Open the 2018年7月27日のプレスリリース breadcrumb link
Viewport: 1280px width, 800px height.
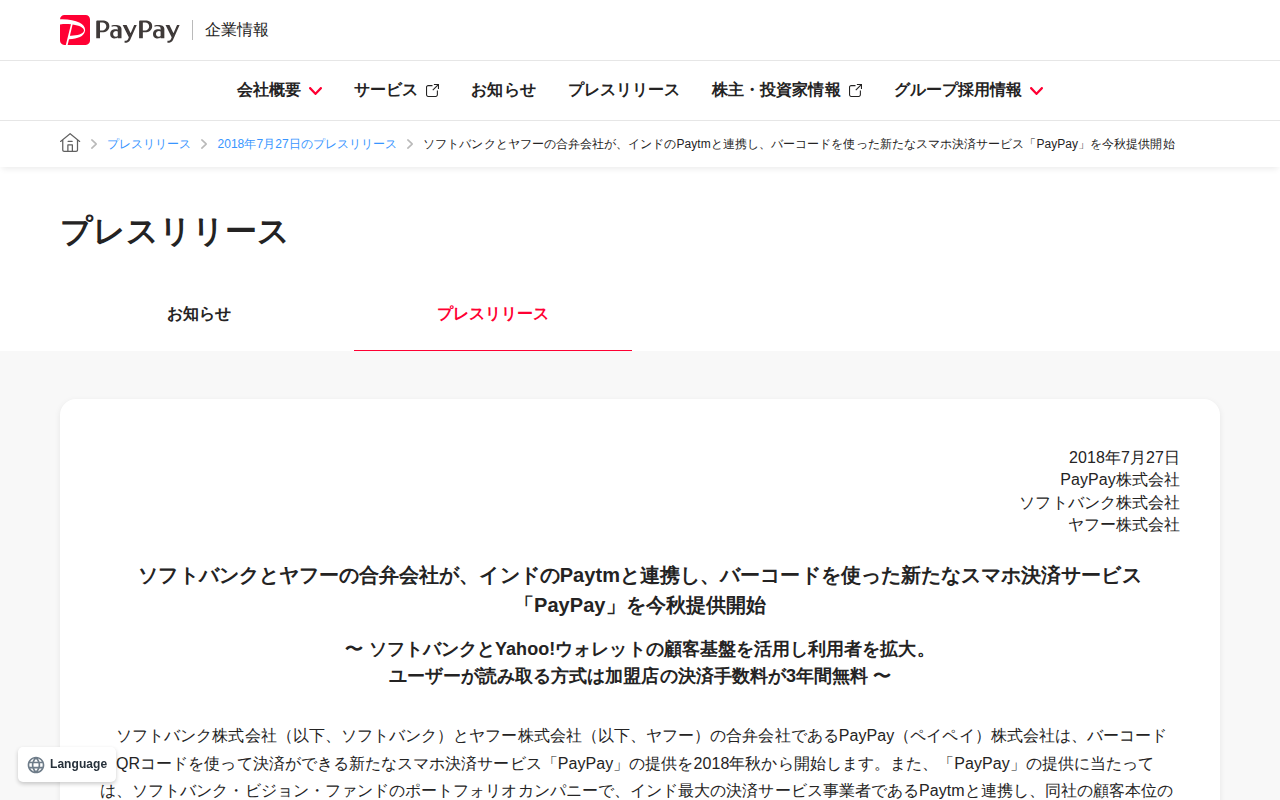[307, 144]
